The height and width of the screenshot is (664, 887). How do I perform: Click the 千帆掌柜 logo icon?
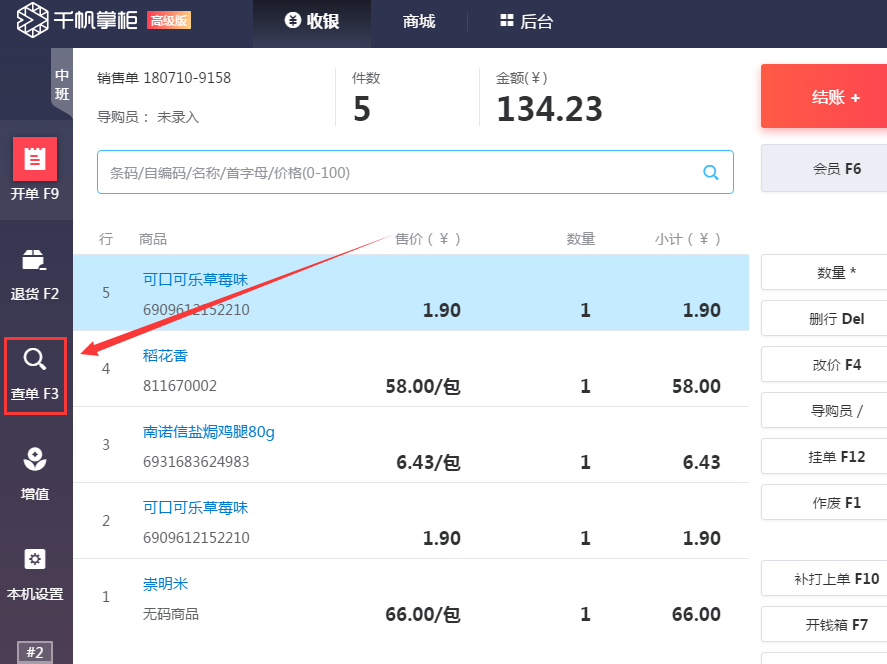(x=30, y=21)
